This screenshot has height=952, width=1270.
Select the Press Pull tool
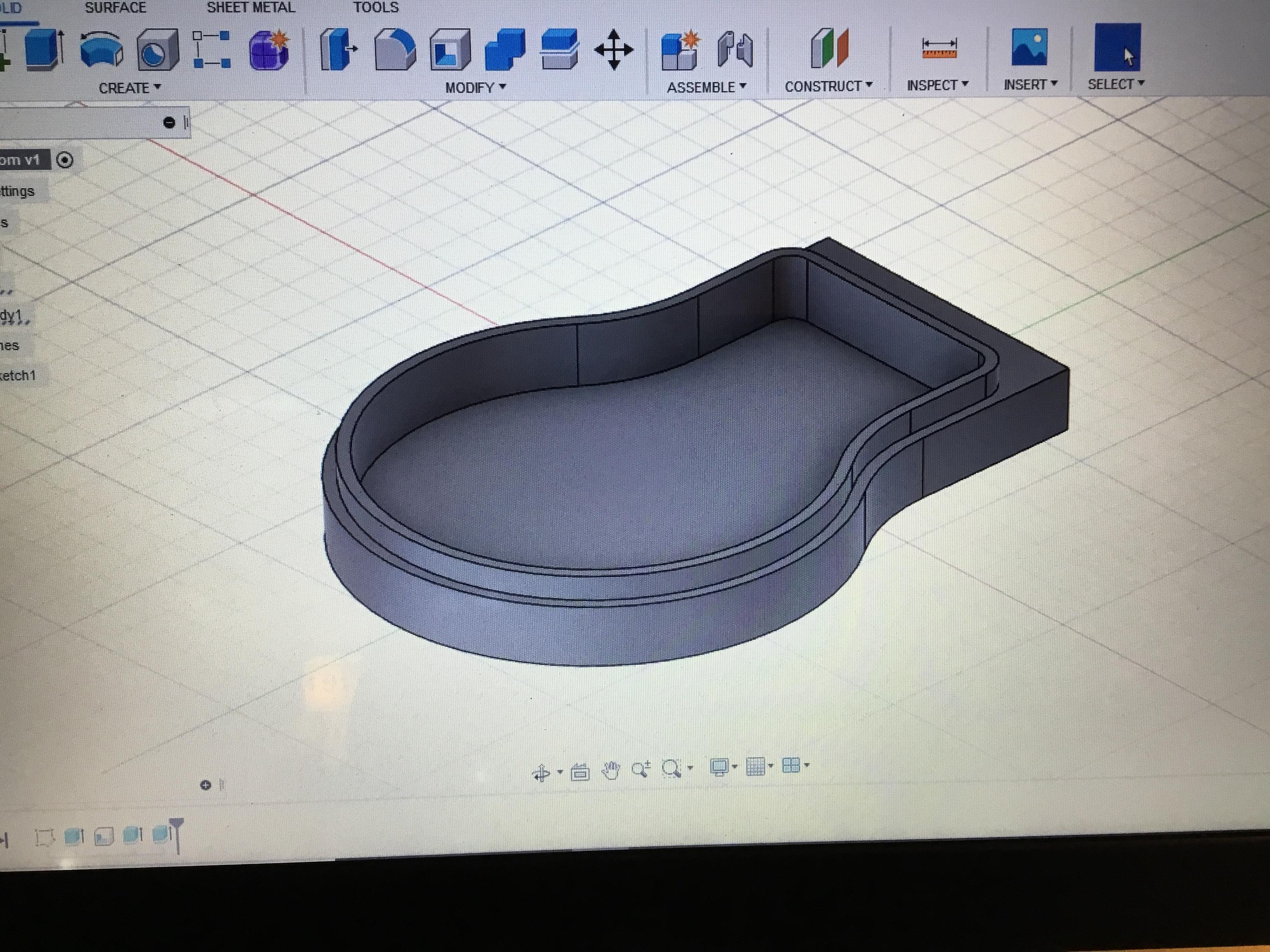339,49
